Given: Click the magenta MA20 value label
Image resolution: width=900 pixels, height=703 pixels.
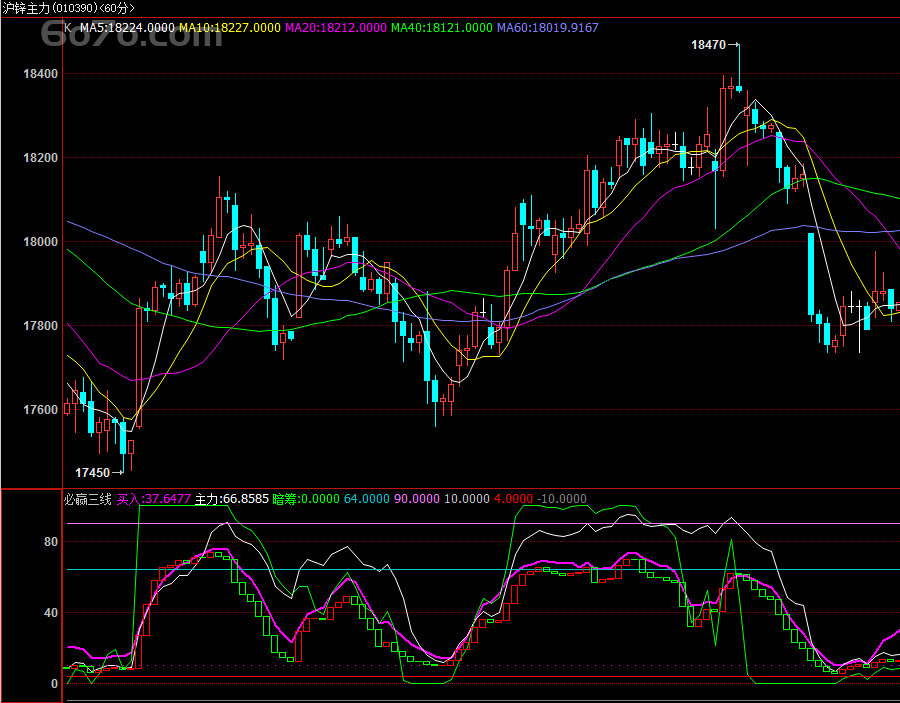Looking at the screenshot, I should 335,29.
